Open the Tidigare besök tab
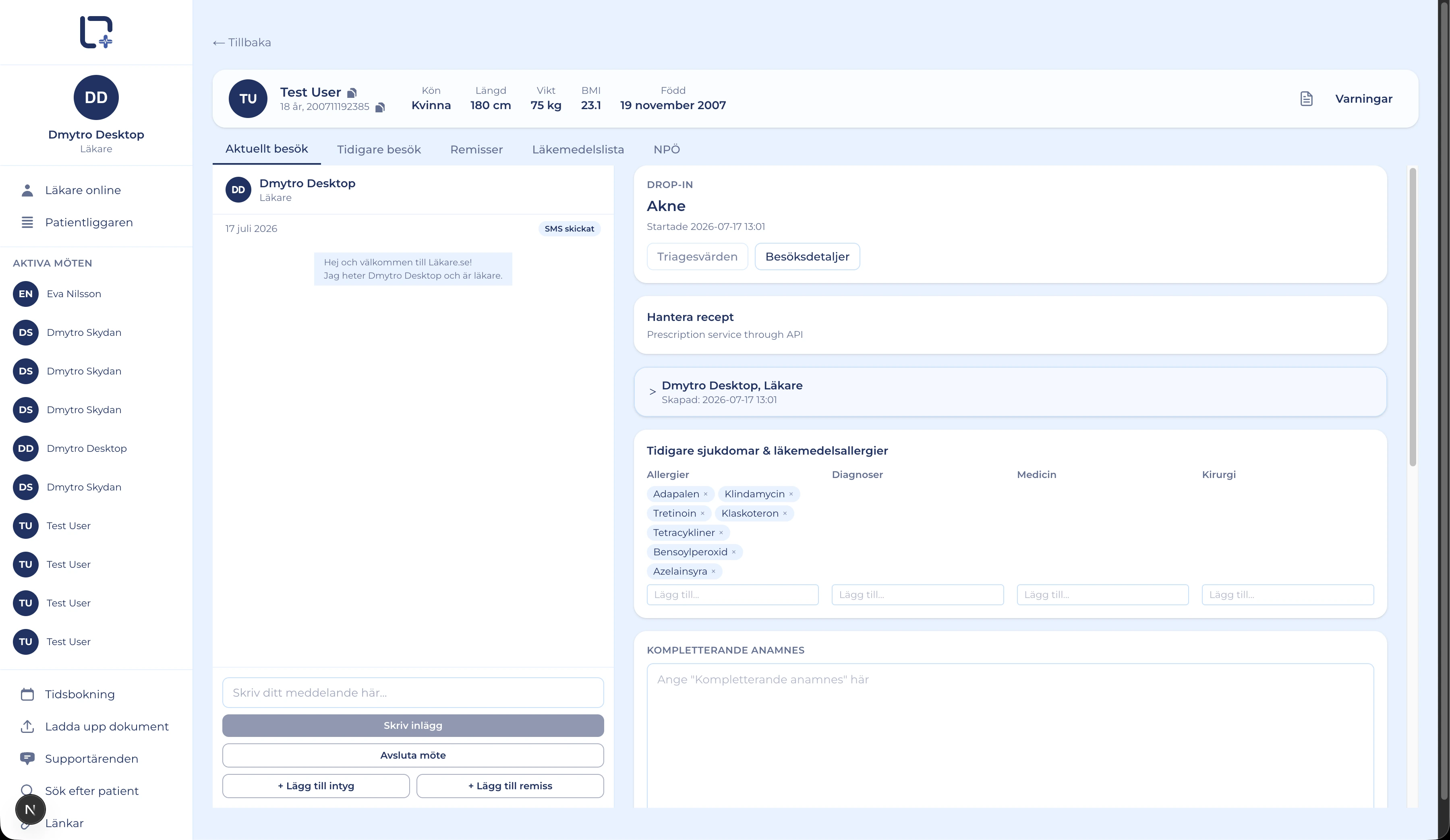Image resolution: width=1450 pixels, height=840 pixels. coord(379,149)
